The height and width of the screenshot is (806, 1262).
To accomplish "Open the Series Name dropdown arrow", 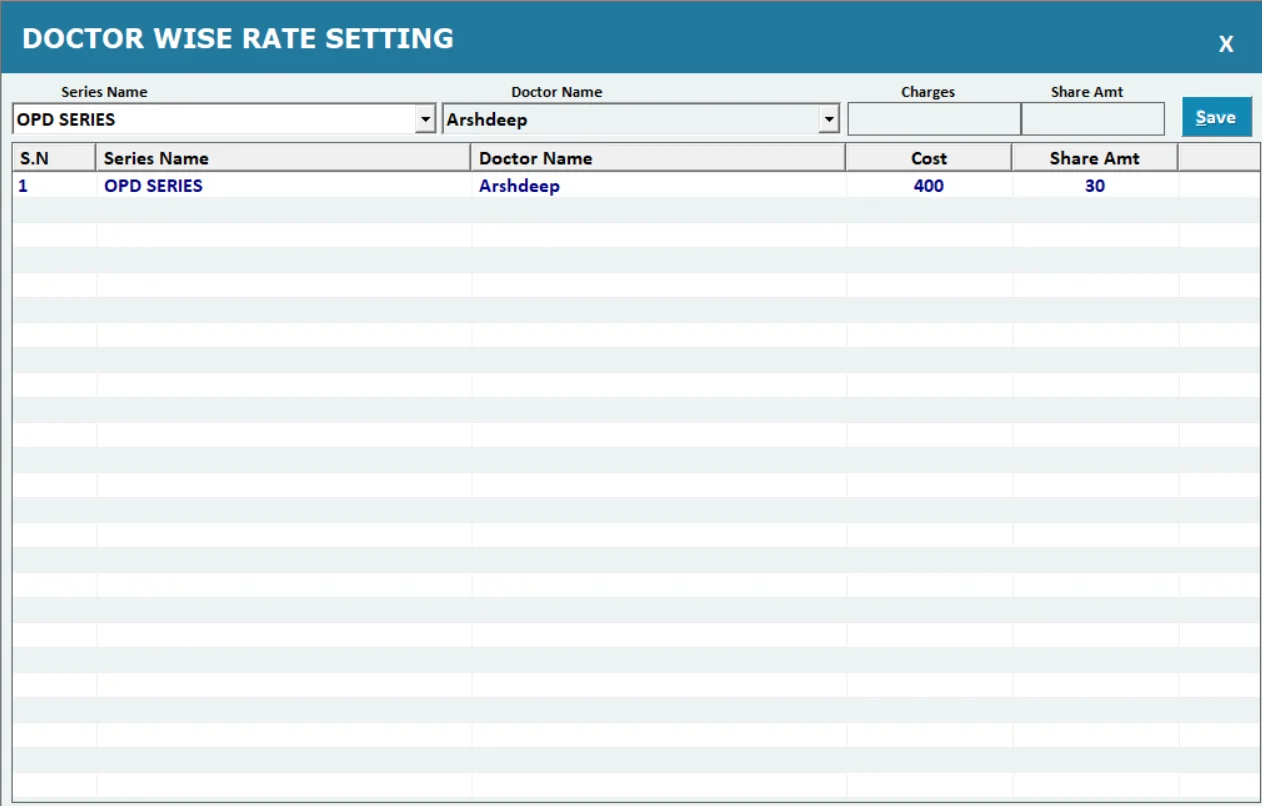I will pos(426,120).
